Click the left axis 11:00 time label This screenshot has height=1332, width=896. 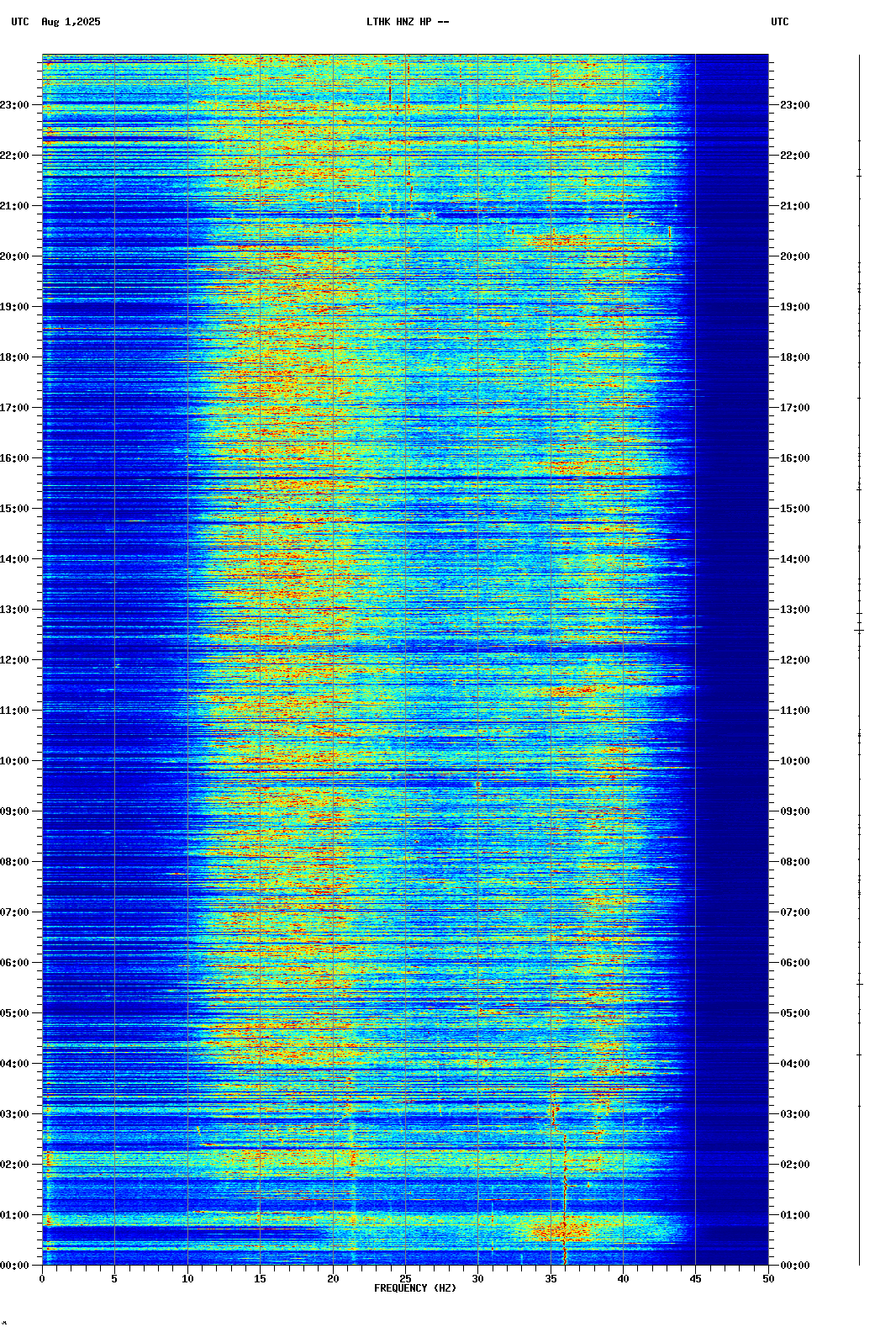[x=14, y=711]
